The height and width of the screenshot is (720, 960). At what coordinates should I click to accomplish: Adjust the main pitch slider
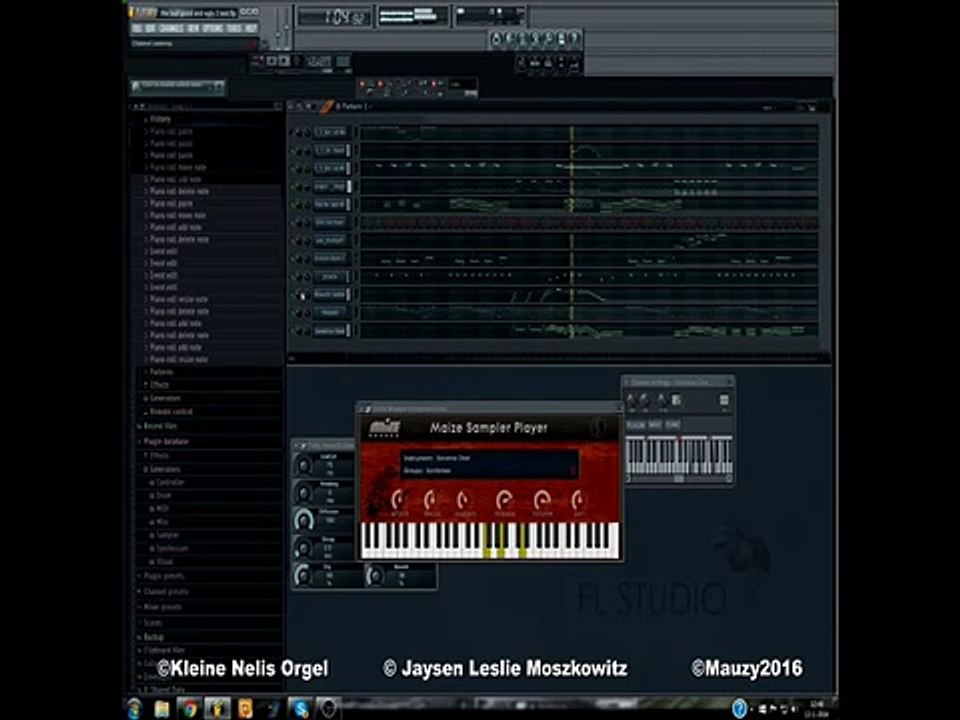pyautogui.click(x=287, y=28)
